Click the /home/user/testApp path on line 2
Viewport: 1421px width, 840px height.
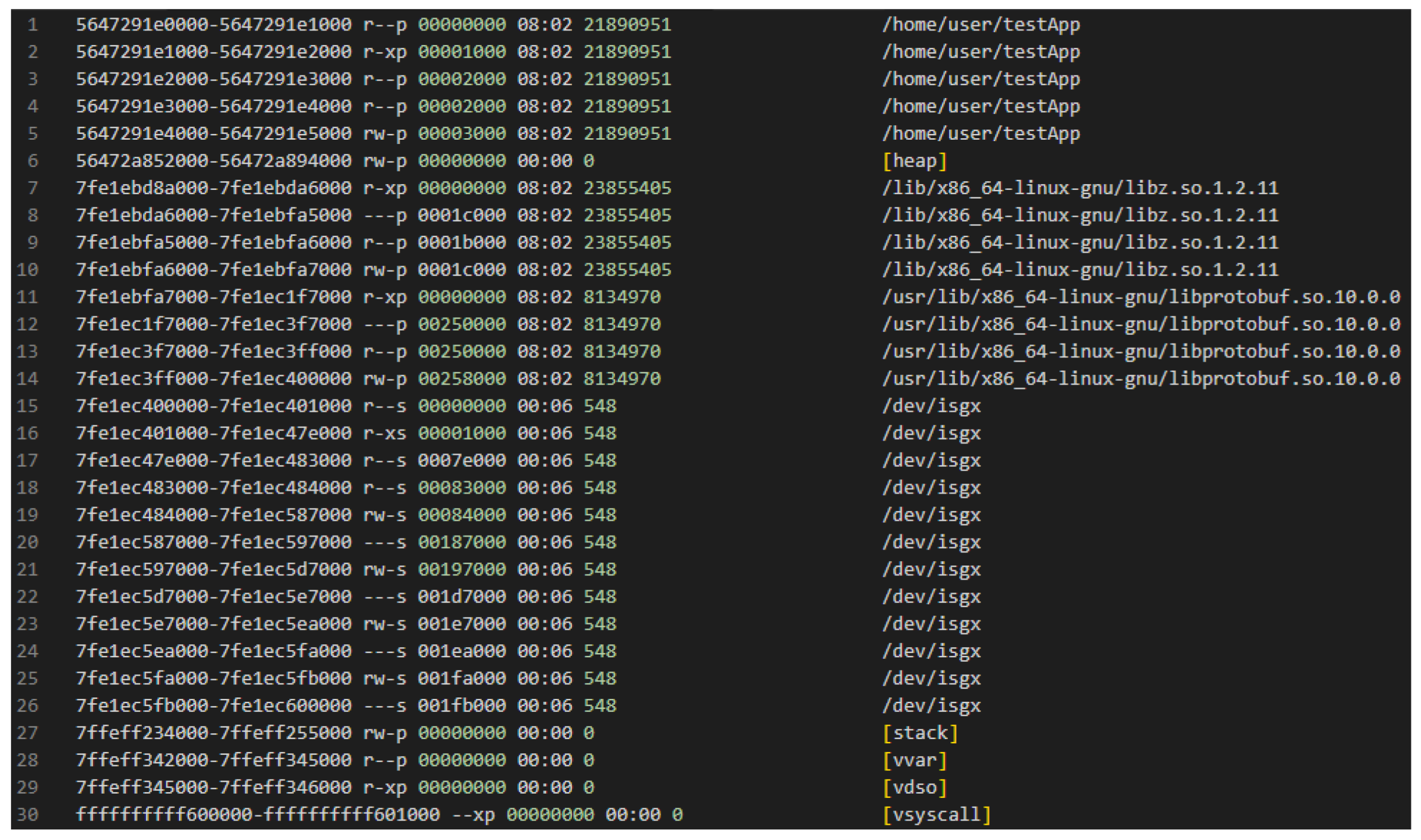click(x=981, y=52)
